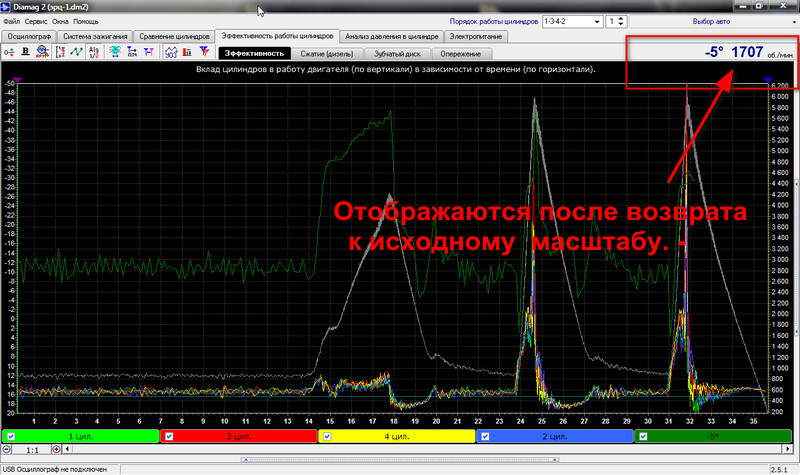Screen dimensions: 800x475
Task: Click the cyan figure toolbar icon
Action: tap(115, 52)
